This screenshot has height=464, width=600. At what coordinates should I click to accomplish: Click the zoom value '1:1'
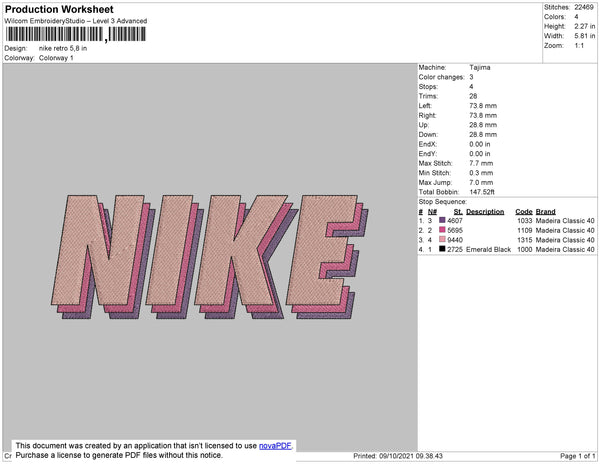point(579,46)
